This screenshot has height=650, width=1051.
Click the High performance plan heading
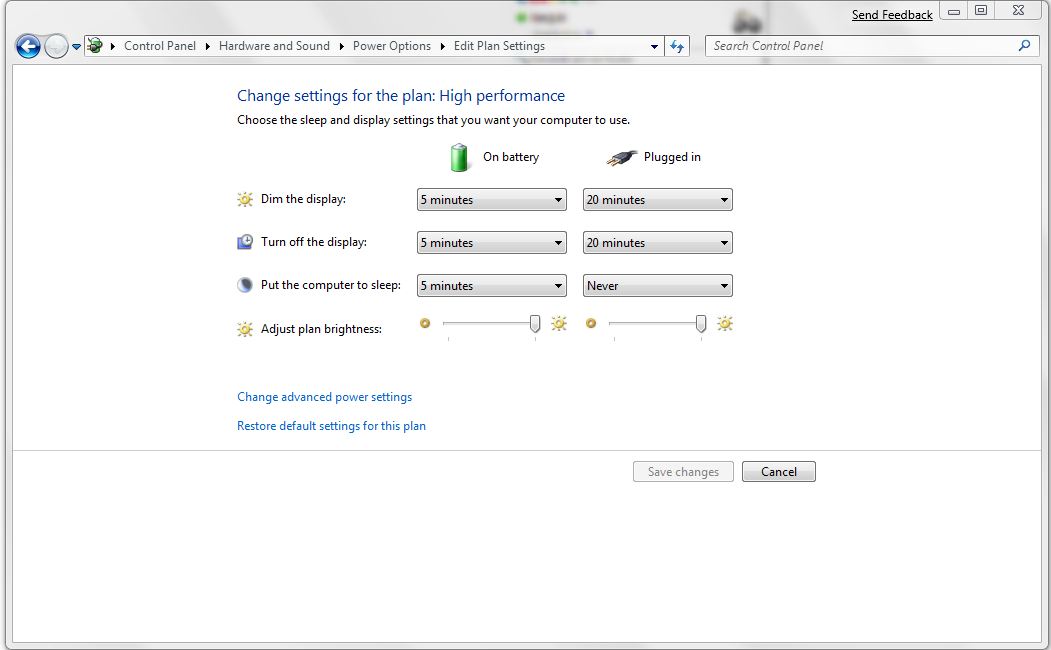pyautogui.click(x=401, y=96)
